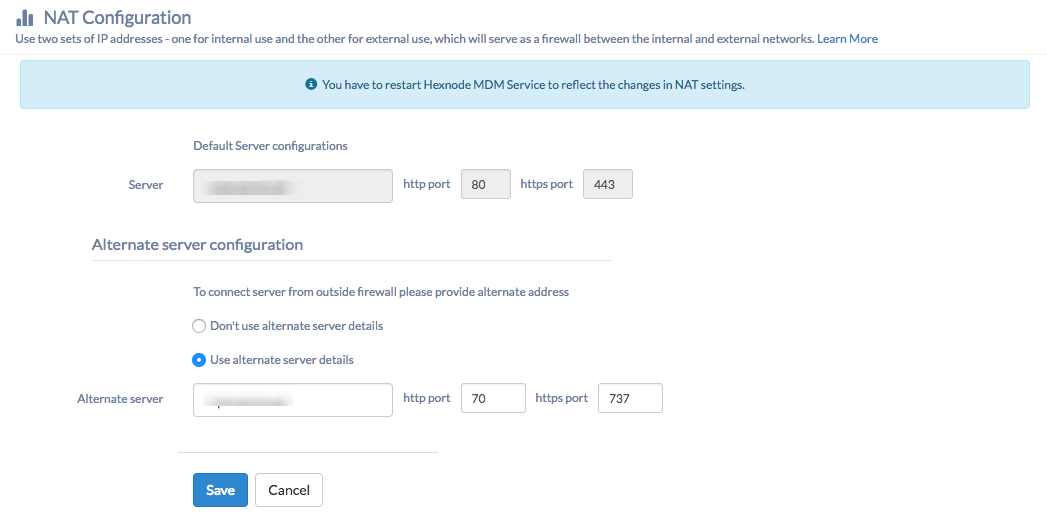1047x521 pixels.
Task: Click the alternate http port field showing 70
Action: (493, 398)
